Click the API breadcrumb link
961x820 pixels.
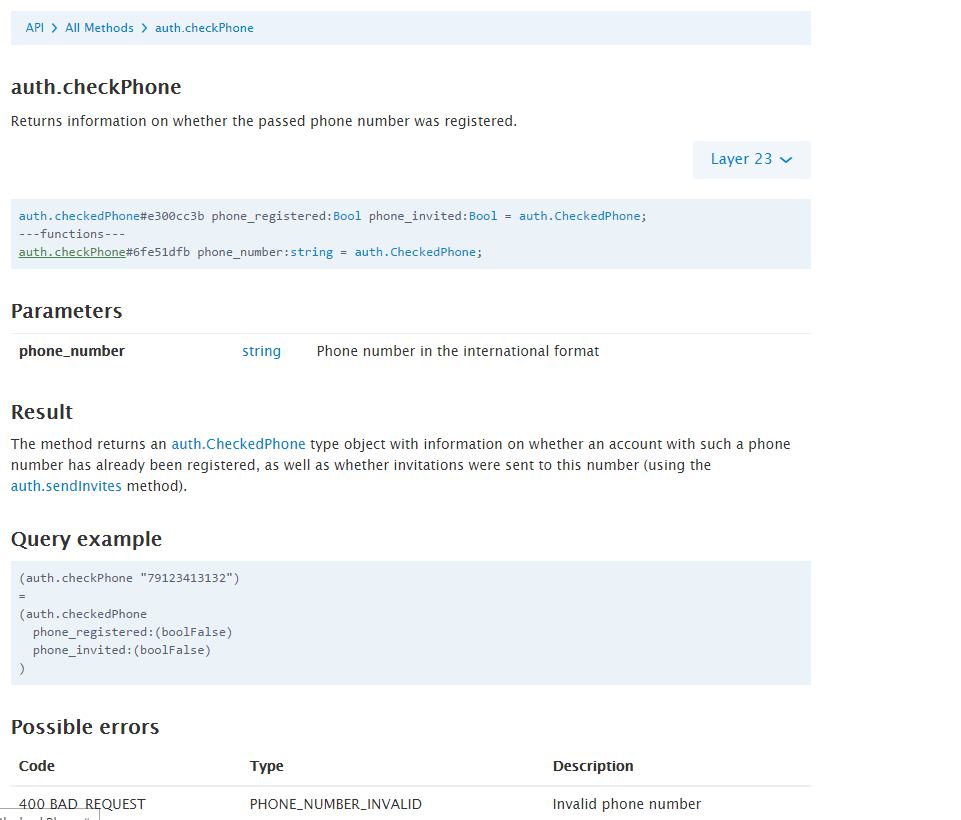(x=35, y=28)
